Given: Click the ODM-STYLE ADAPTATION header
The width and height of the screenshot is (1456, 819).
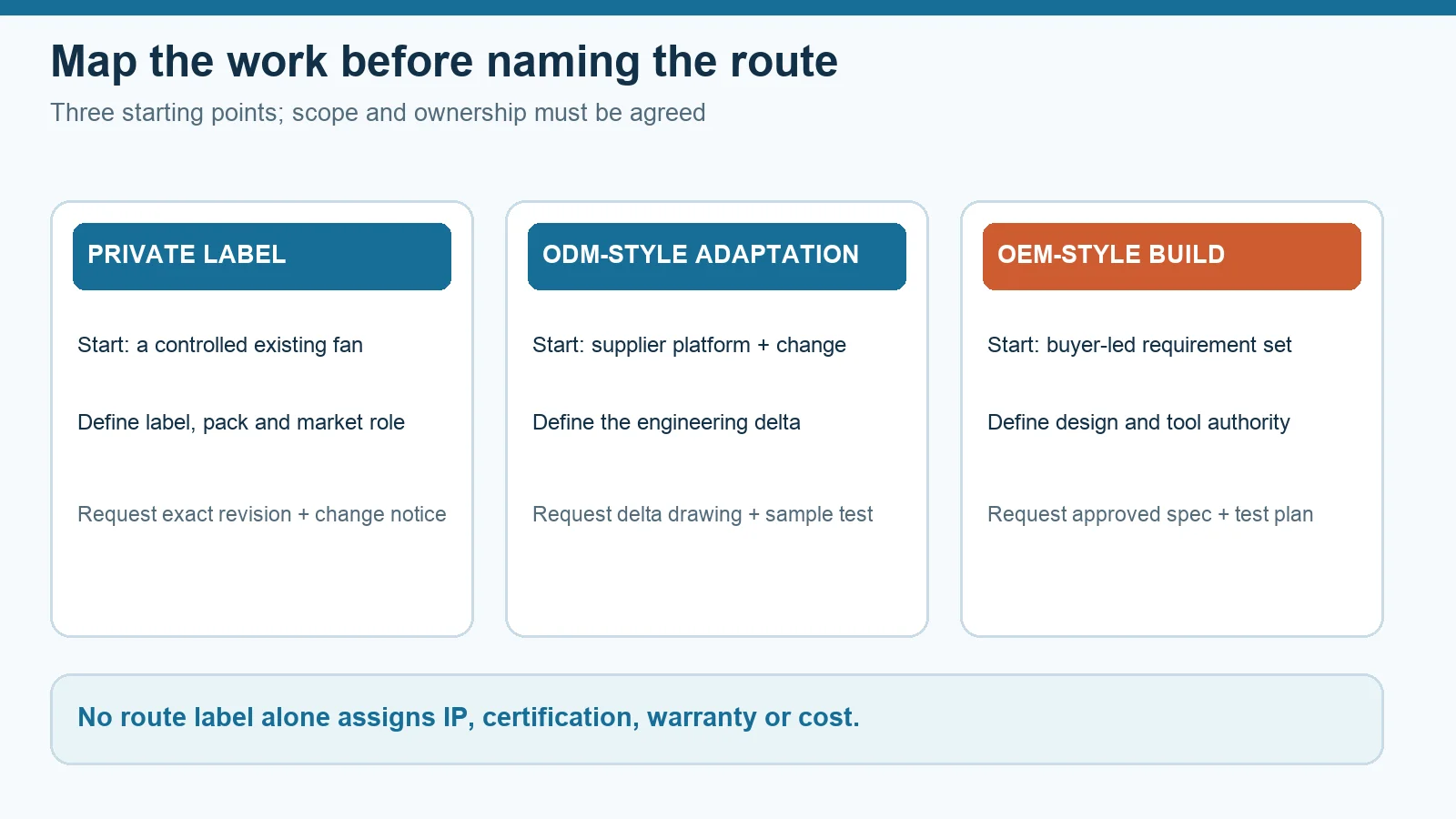Looking at the screenshot, I should [717, 257].
